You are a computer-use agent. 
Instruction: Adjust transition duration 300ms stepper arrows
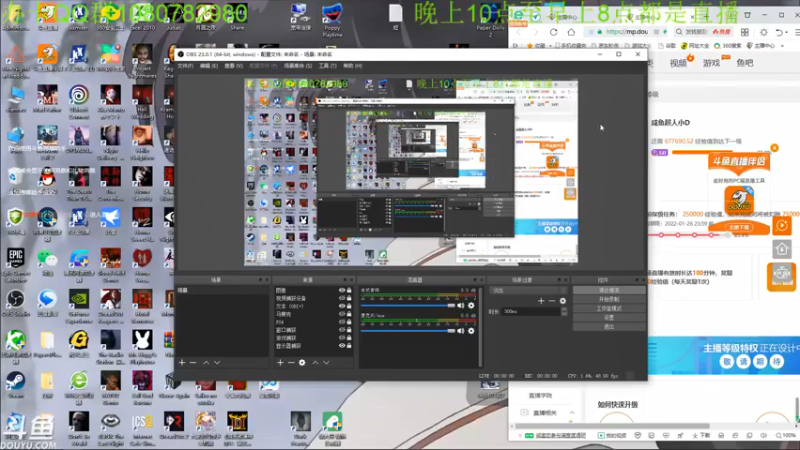point(564,311)
